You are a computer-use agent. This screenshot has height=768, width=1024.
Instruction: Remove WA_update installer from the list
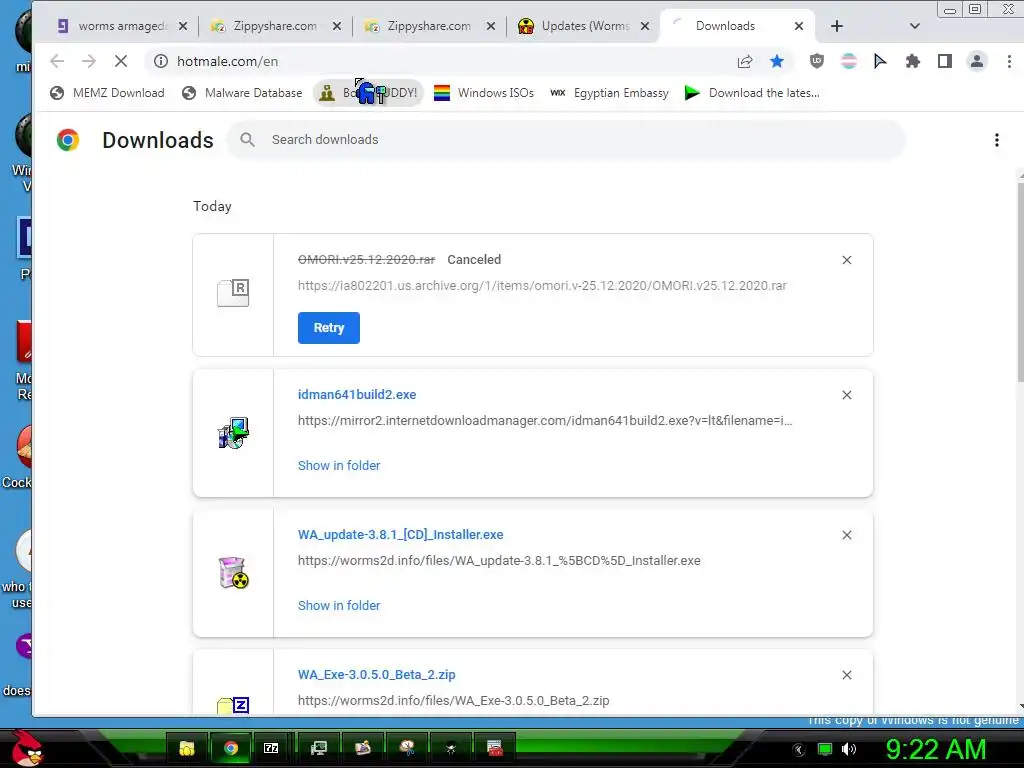click(847, 535)
